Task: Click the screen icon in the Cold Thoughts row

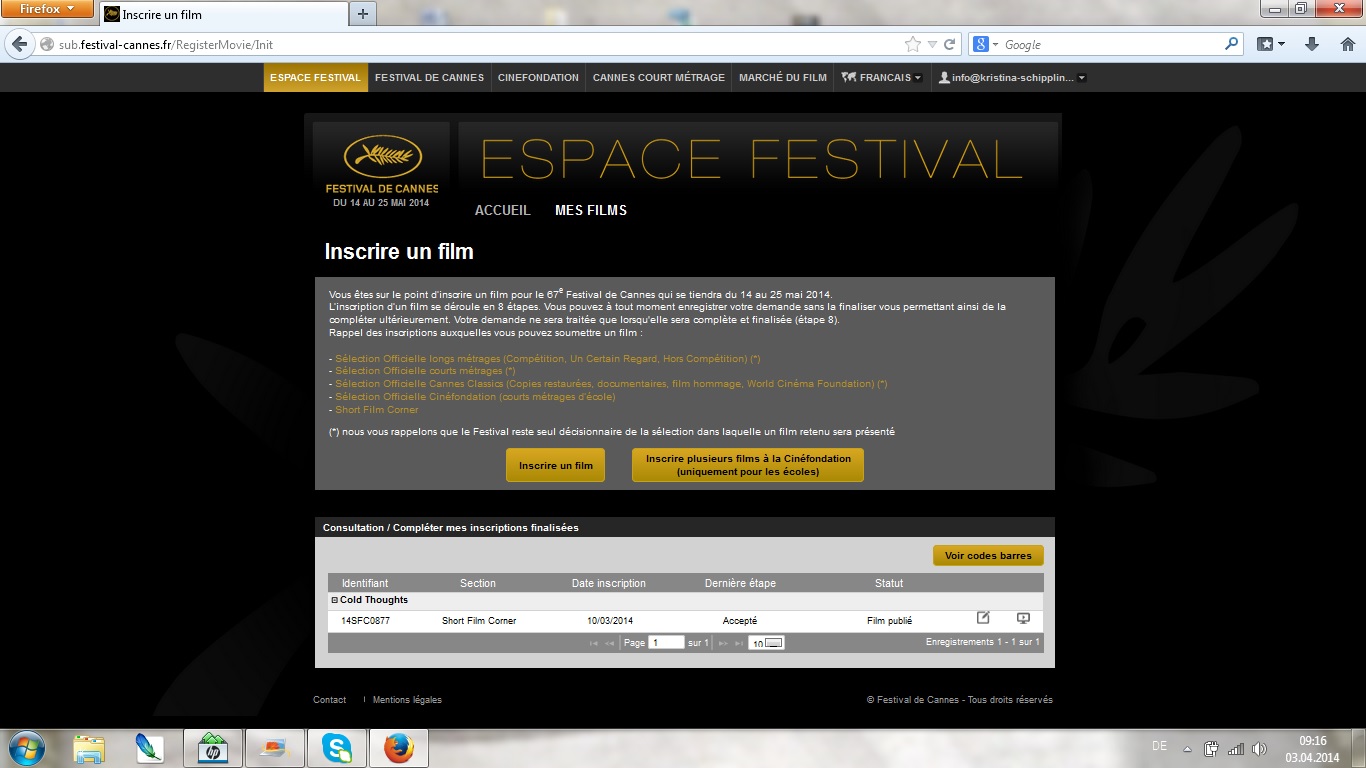Action: [x=1023, y=619]
